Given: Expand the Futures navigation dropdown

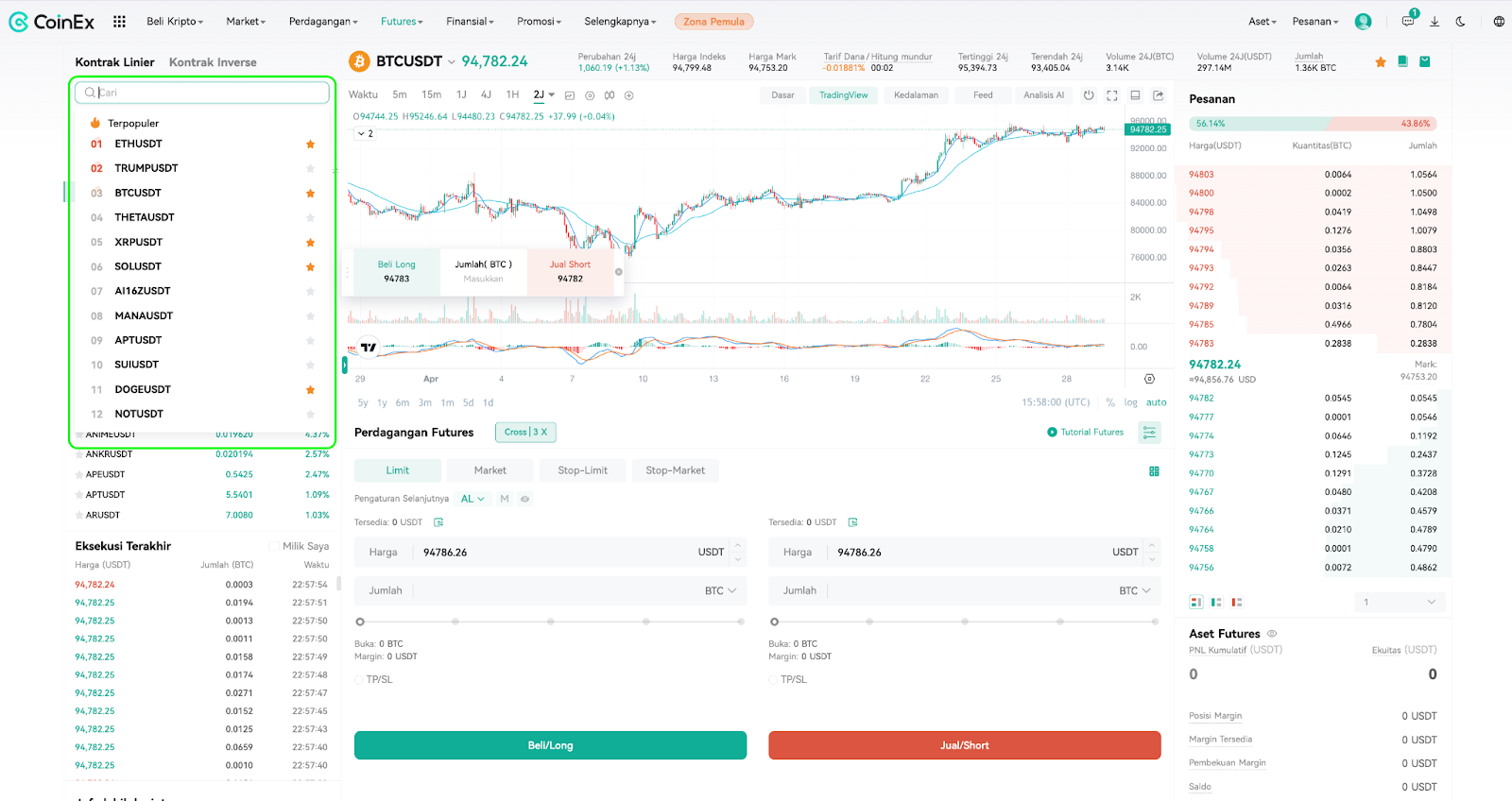Looking at the screenshot, I should (402, 21).
